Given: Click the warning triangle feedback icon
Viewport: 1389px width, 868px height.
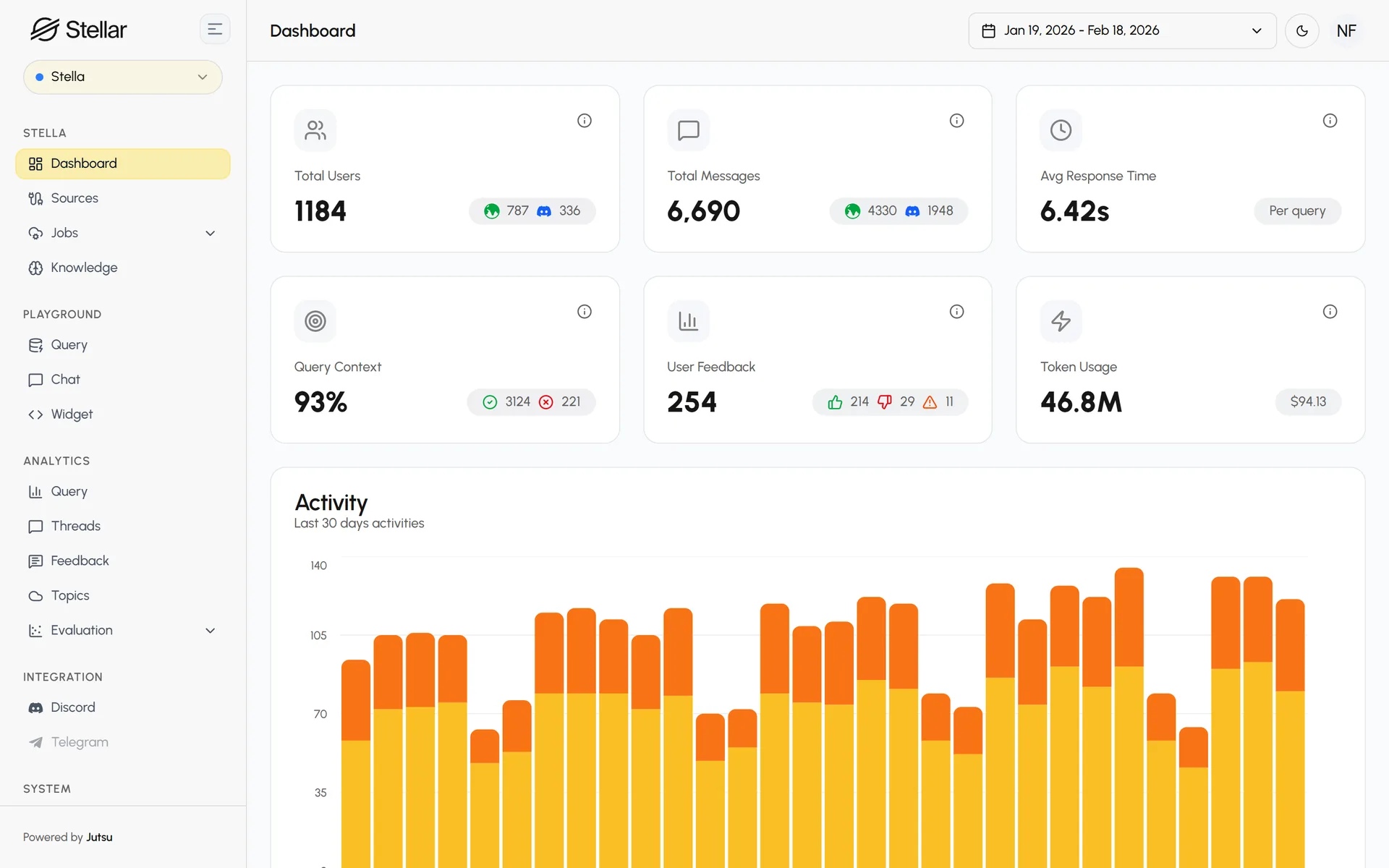Looking at the screenshot, I should click(x=930, y=402).
